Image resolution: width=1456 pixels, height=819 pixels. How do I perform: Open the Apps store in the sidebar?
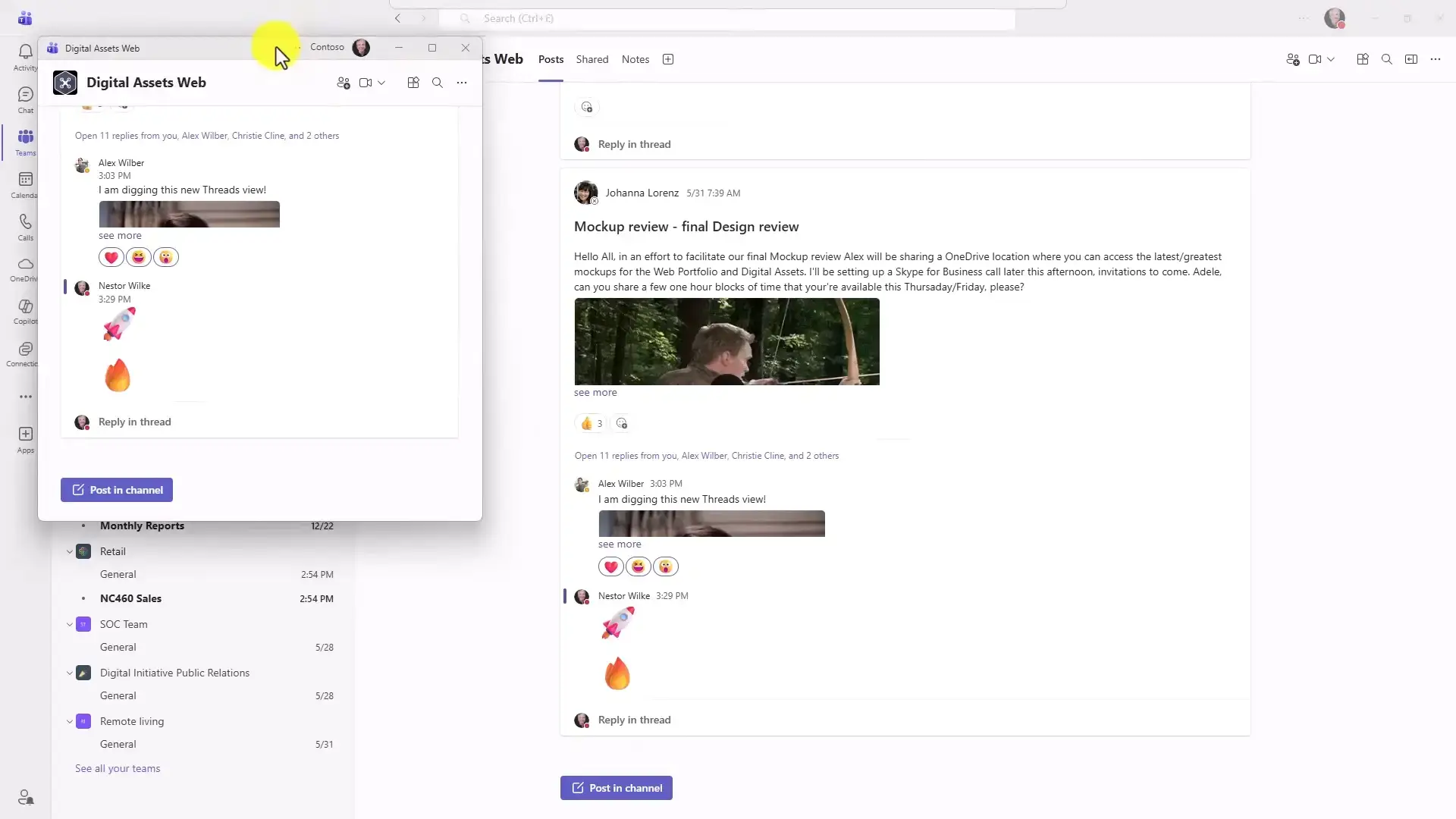click(25, 439)
